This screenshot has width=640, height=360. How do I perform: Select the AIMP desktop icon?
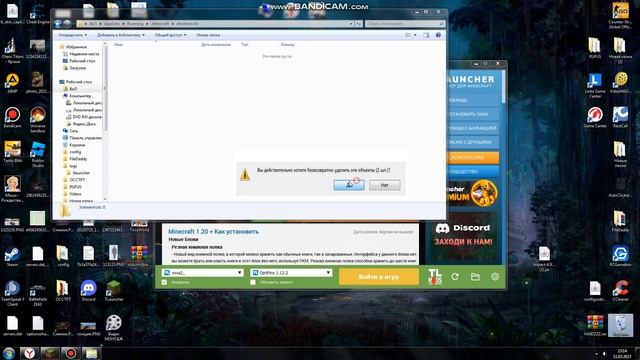tap(12, 83)
